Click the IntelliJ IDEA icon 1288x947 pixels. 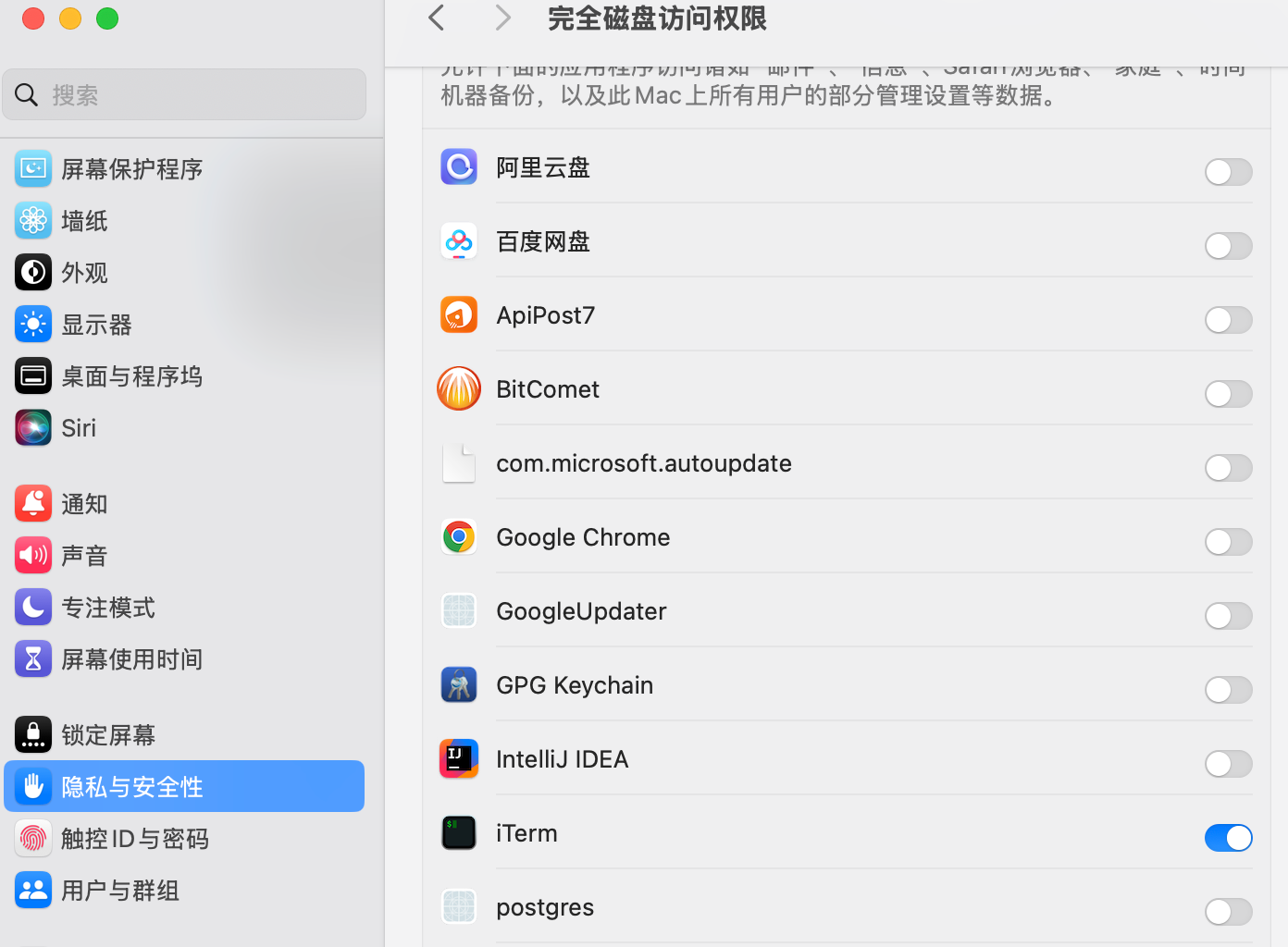pyautogui.click(x=459, y=759)
